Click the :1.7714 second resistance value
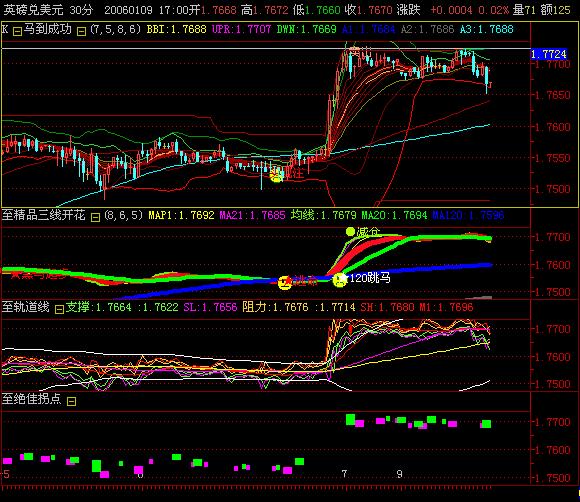The image size is (580, 502). click(335, 307)
